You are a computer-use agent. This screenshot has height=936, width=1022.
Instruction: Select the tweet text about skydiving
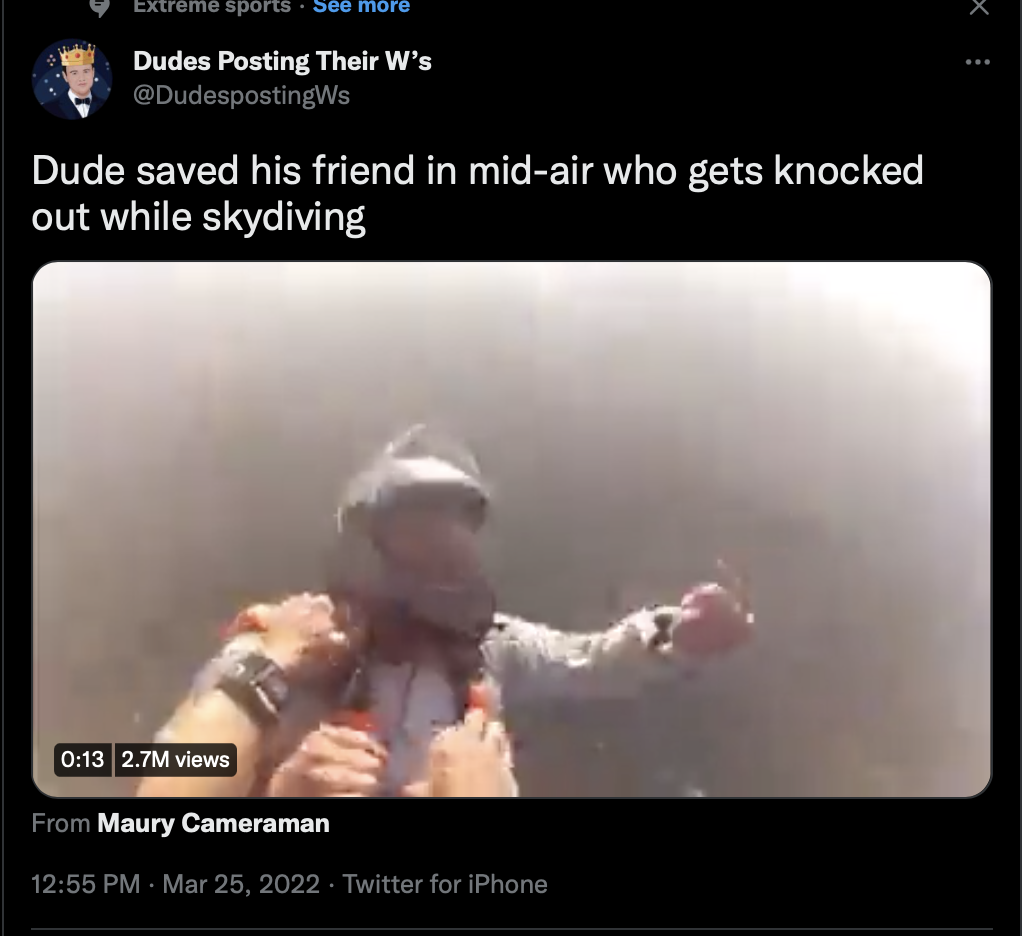[477, 194]
